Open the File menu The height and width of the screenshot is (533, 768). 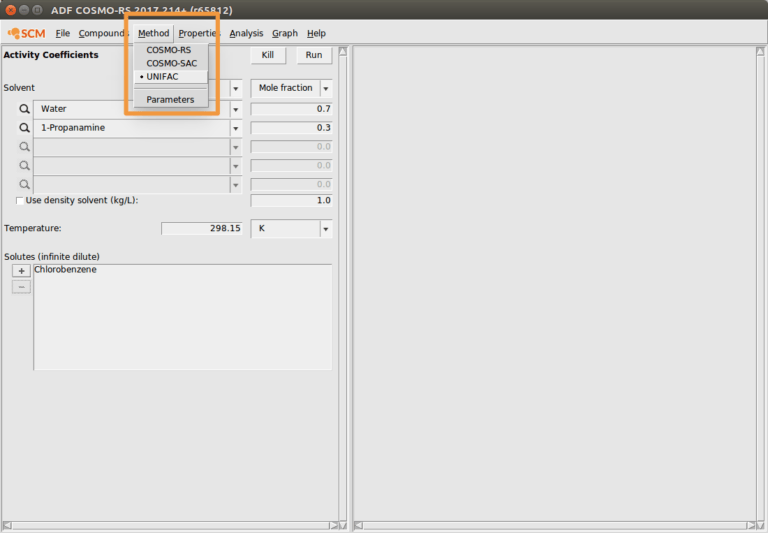63,33
